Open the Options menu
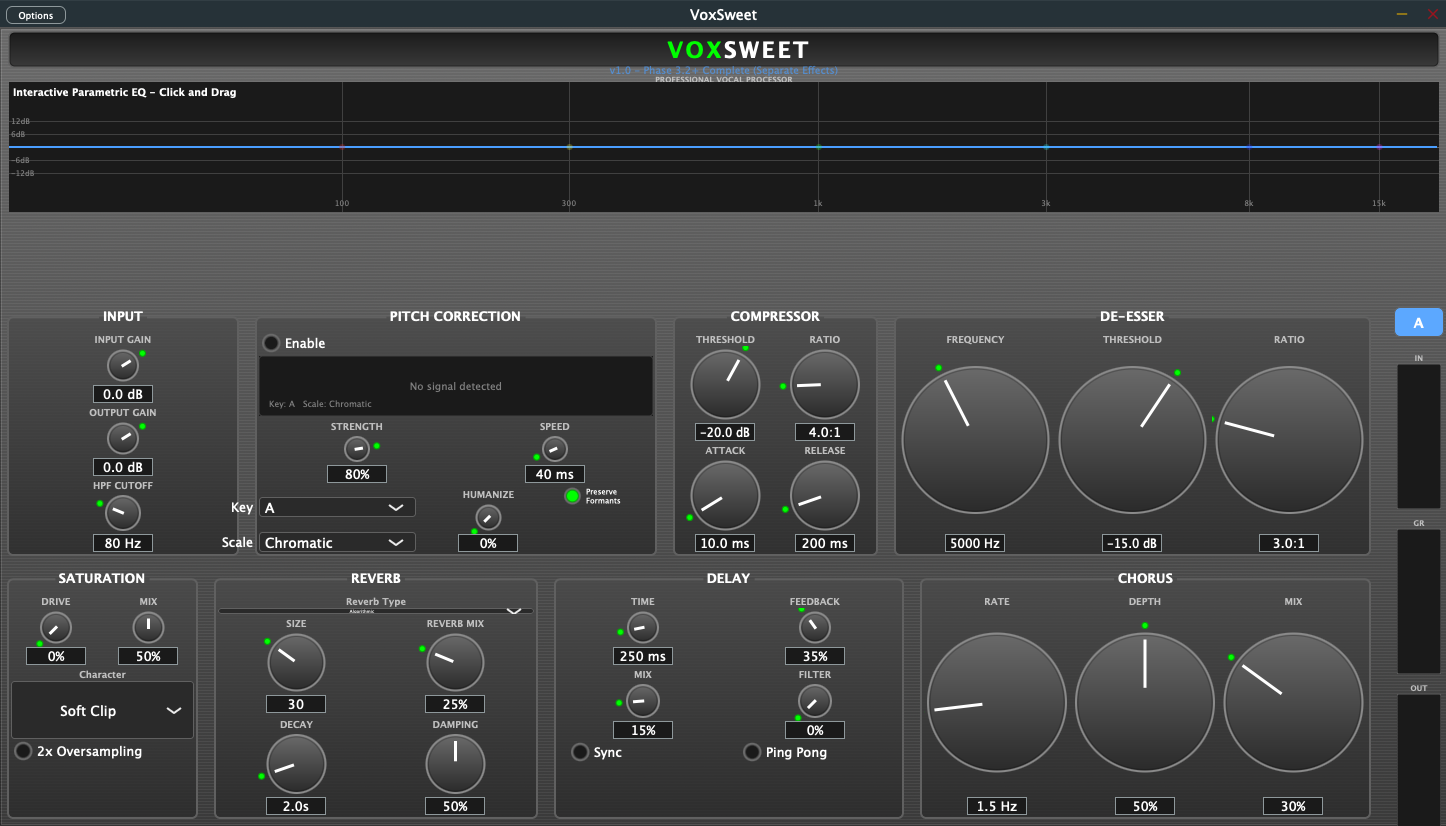 click(36, 15)
